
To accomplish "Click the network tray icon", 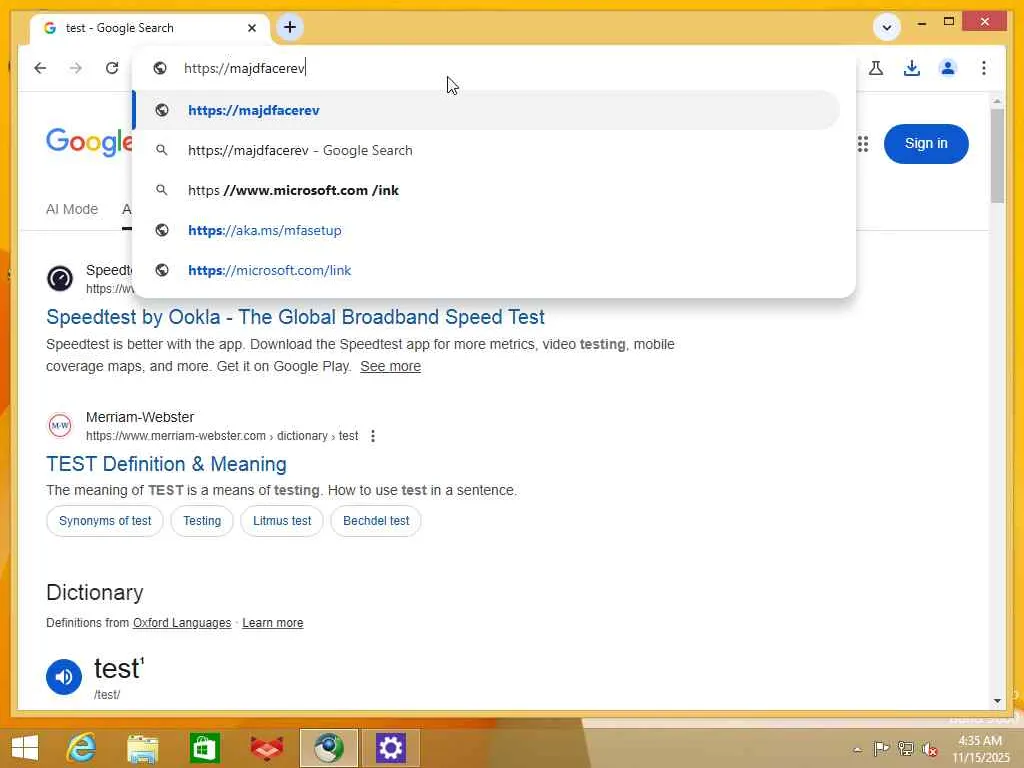I will 905,748.
